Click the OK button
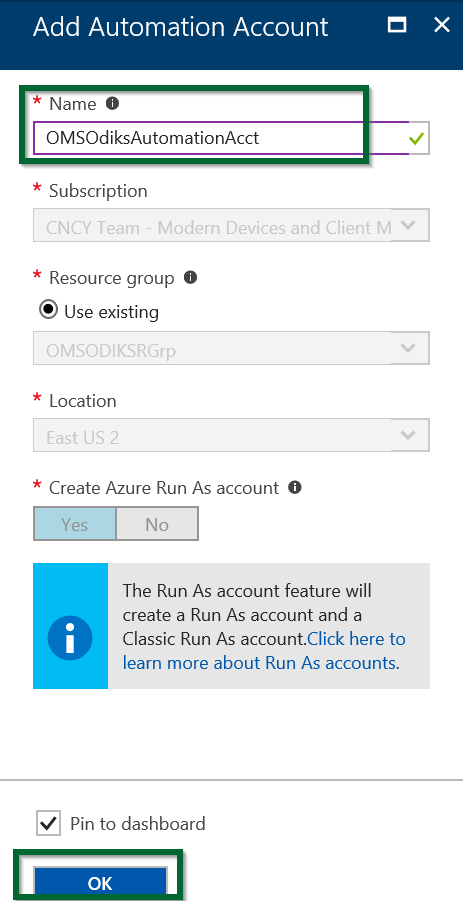The height and width of the screenshot is (901, 463). 101,883
